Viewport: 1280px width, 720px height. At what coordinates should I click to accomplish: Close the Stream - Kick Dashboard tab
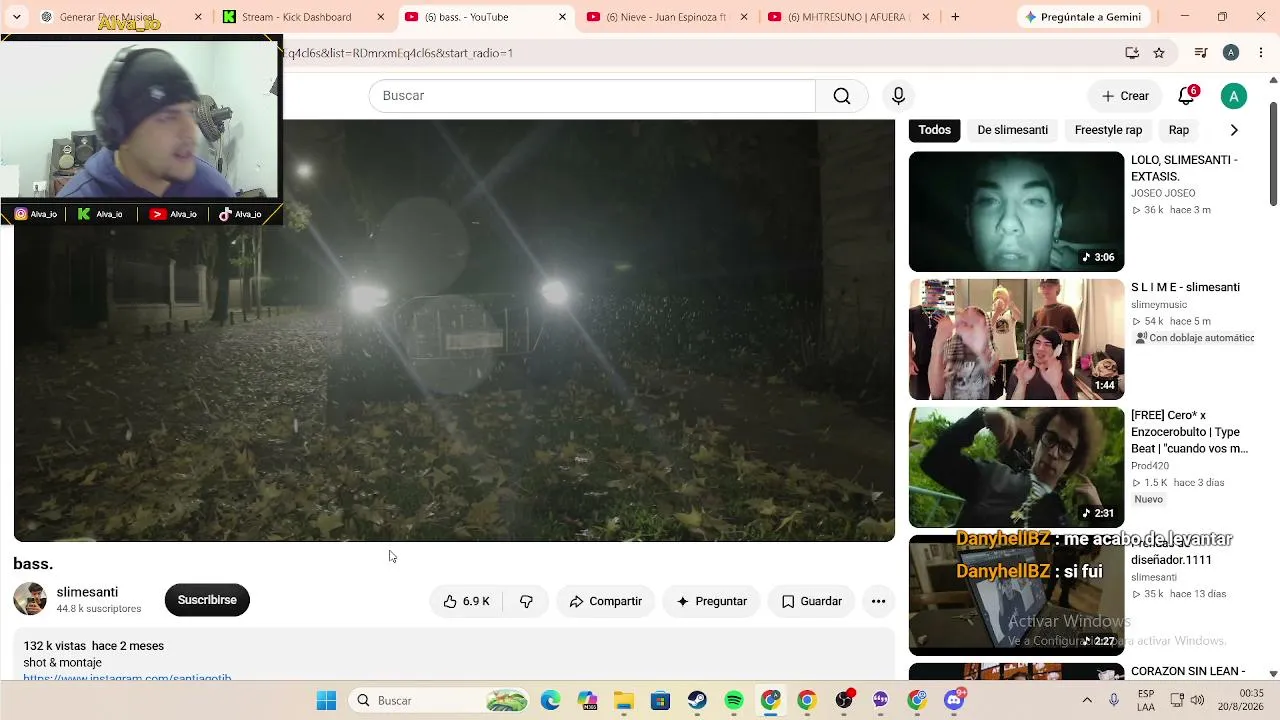coord(380,17)
